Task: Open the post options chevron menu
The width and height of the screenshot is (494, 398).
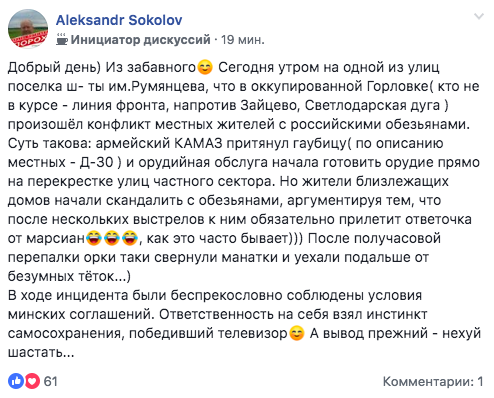Action: (x=479, y=16)
